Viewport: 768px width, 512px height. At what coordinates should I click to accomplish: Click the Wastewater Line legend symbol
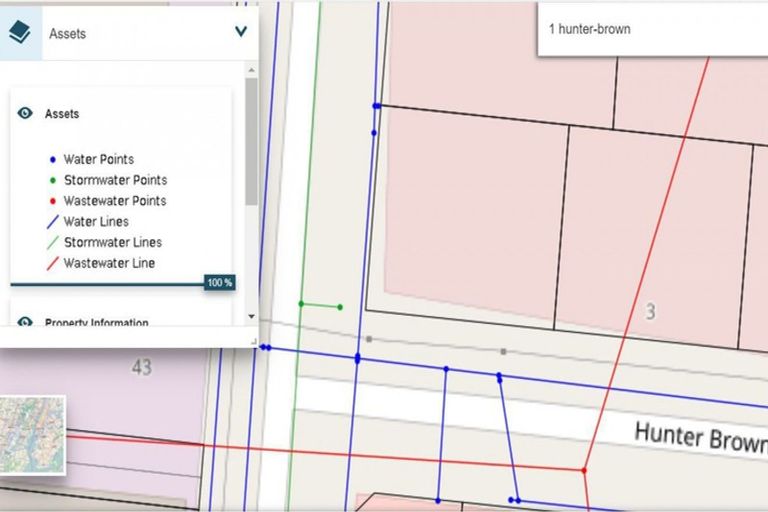pos(52,264)
